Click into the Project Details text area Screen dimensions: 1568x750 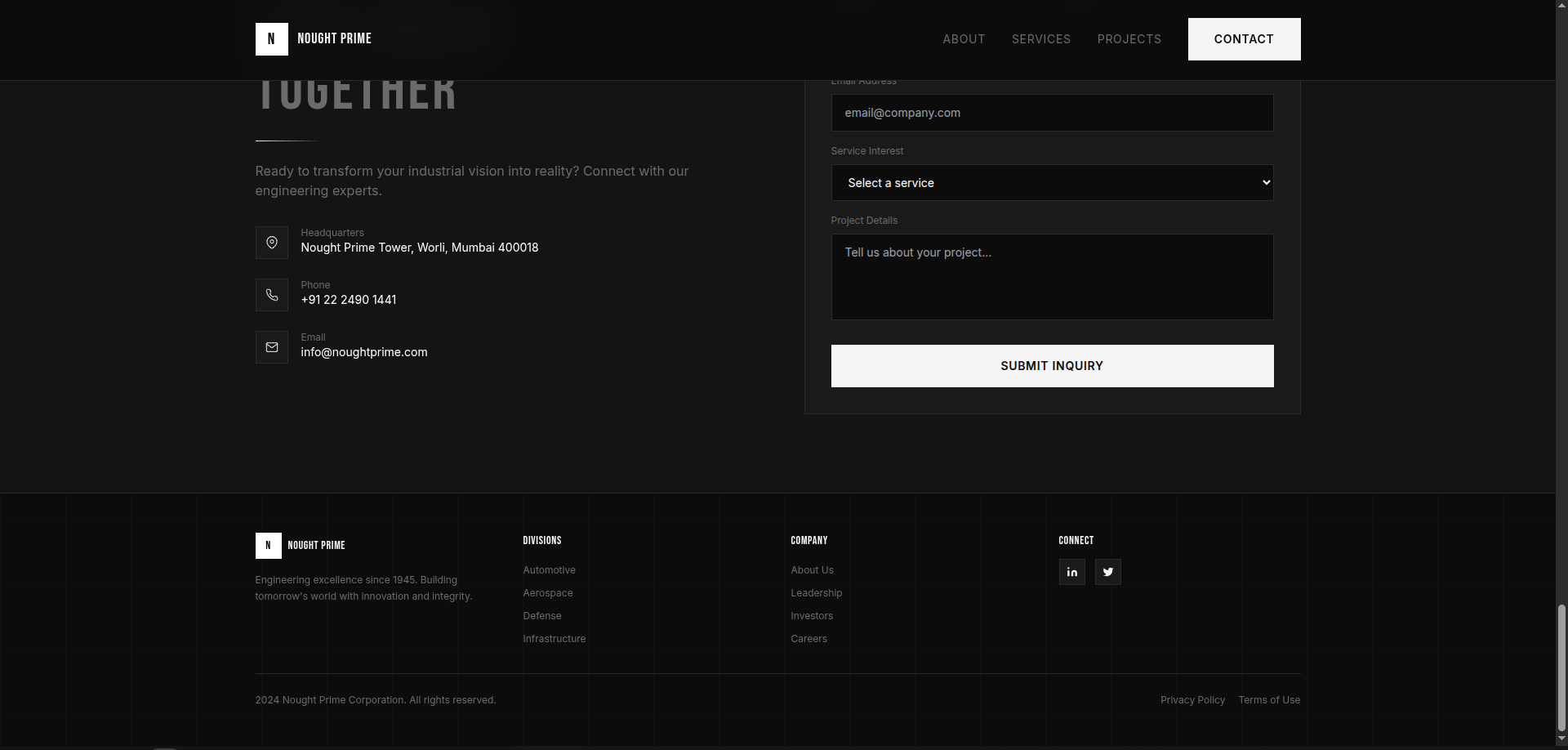coord(1052,277)
